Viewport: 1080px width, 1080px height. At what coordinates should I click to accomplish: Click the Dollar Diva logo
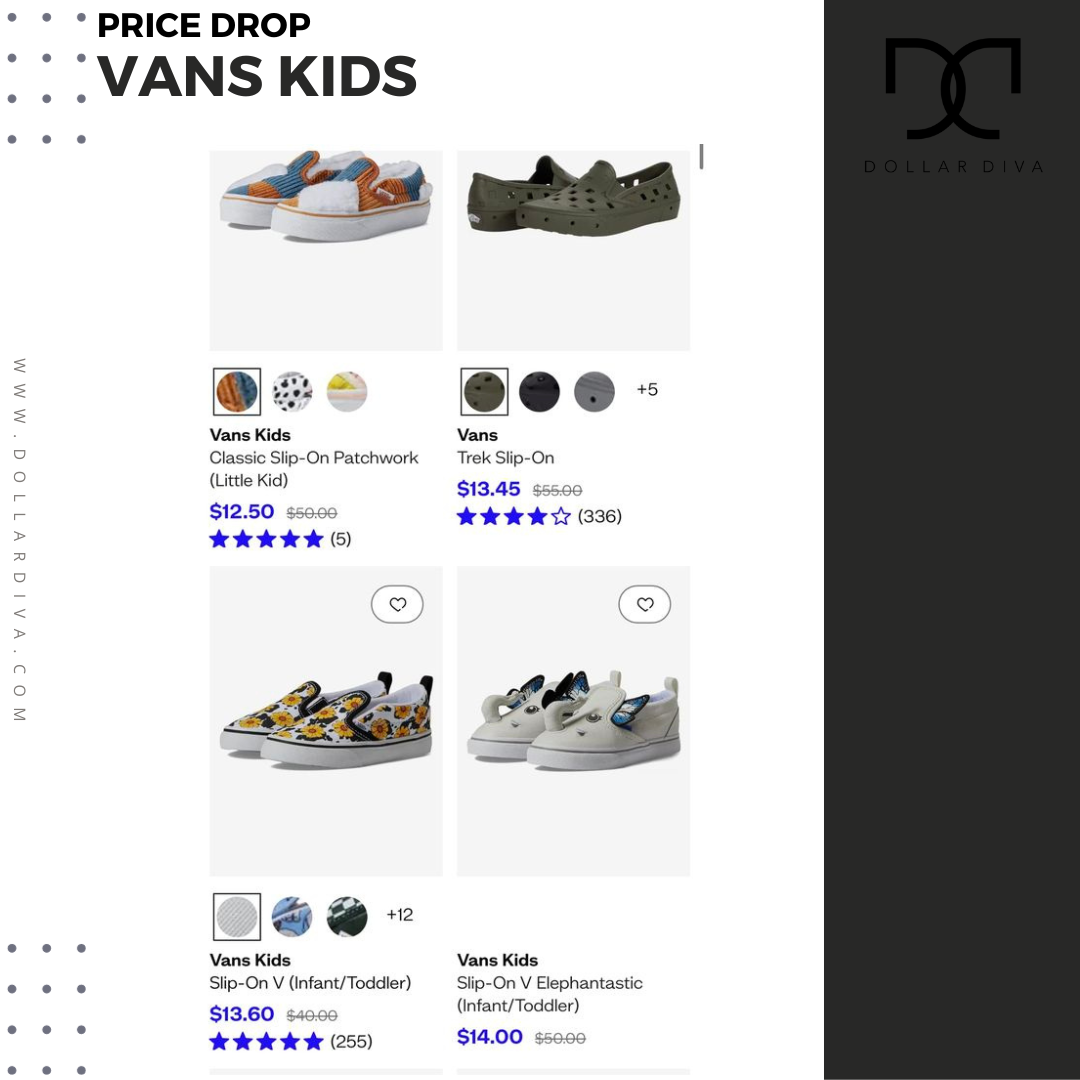pyautogui.click(x=953, y=105)
